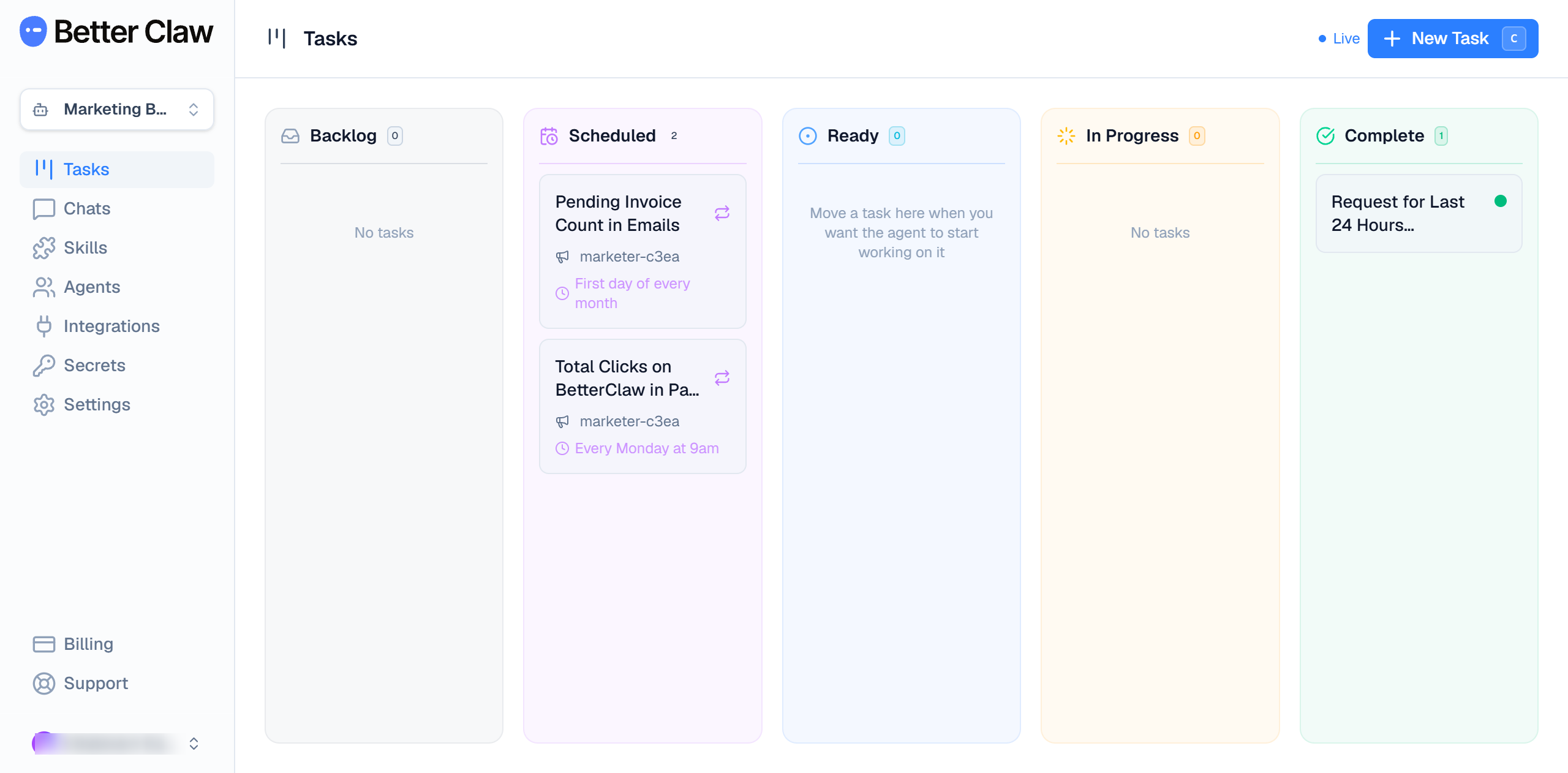Click the green status dot on Request card
Image resolution: width=1568 pixels, height=773 pixels.
[1501, 201]
